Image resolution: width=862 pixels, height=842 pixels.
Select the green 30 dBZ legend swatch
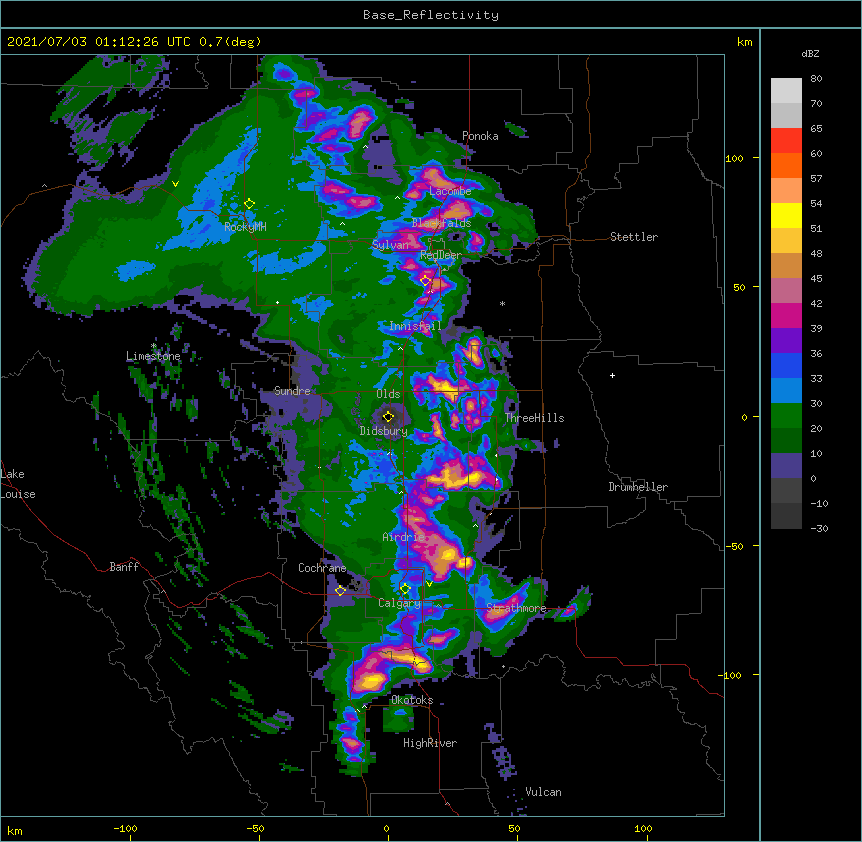pyautogui.click(x=786, y=416)
